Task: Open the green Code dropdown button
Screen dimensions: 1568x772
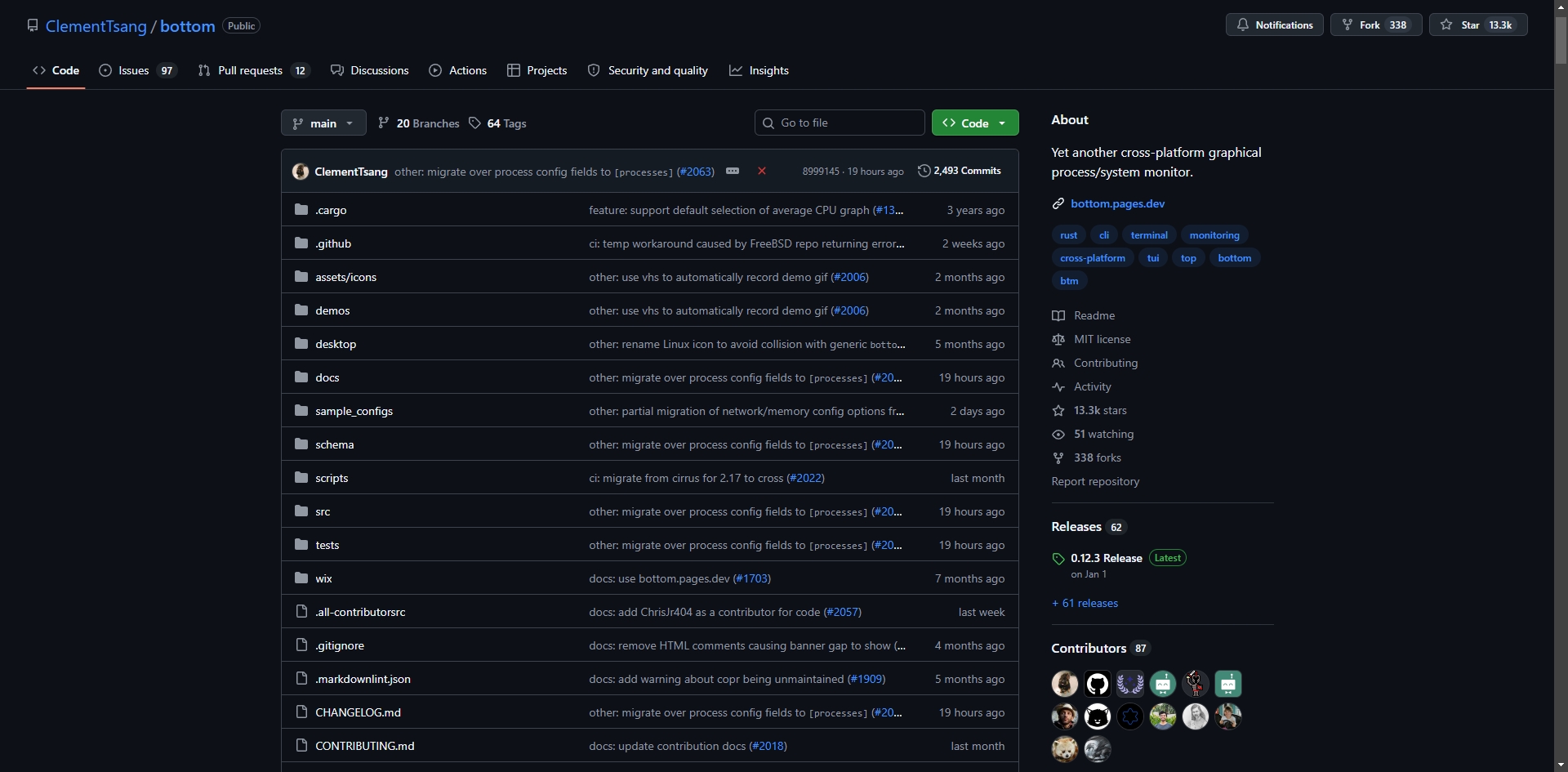Action: (975, 123)
